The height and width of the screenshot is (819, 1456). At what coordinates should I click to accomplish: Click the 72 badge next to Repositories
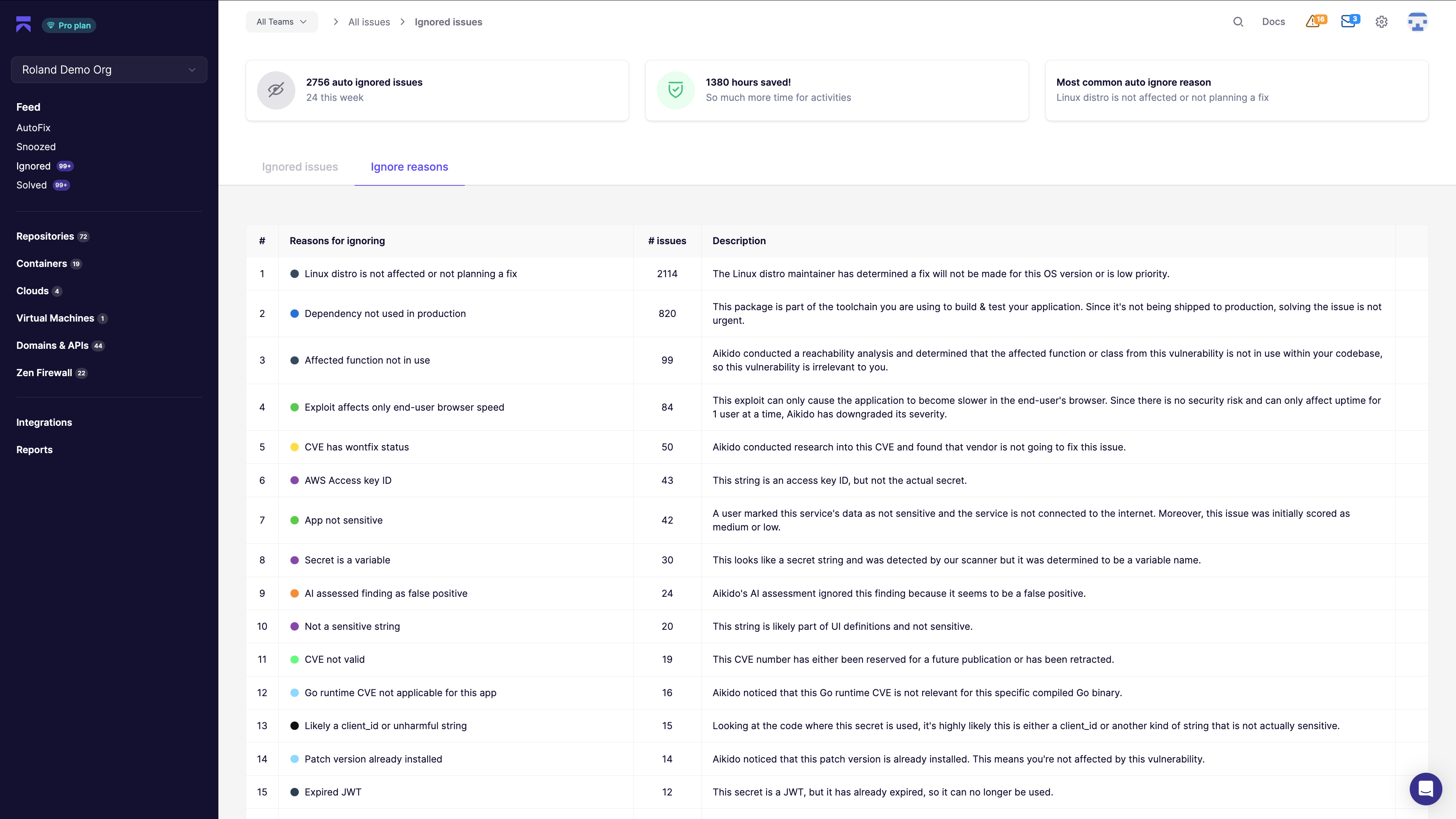[83, 237]
